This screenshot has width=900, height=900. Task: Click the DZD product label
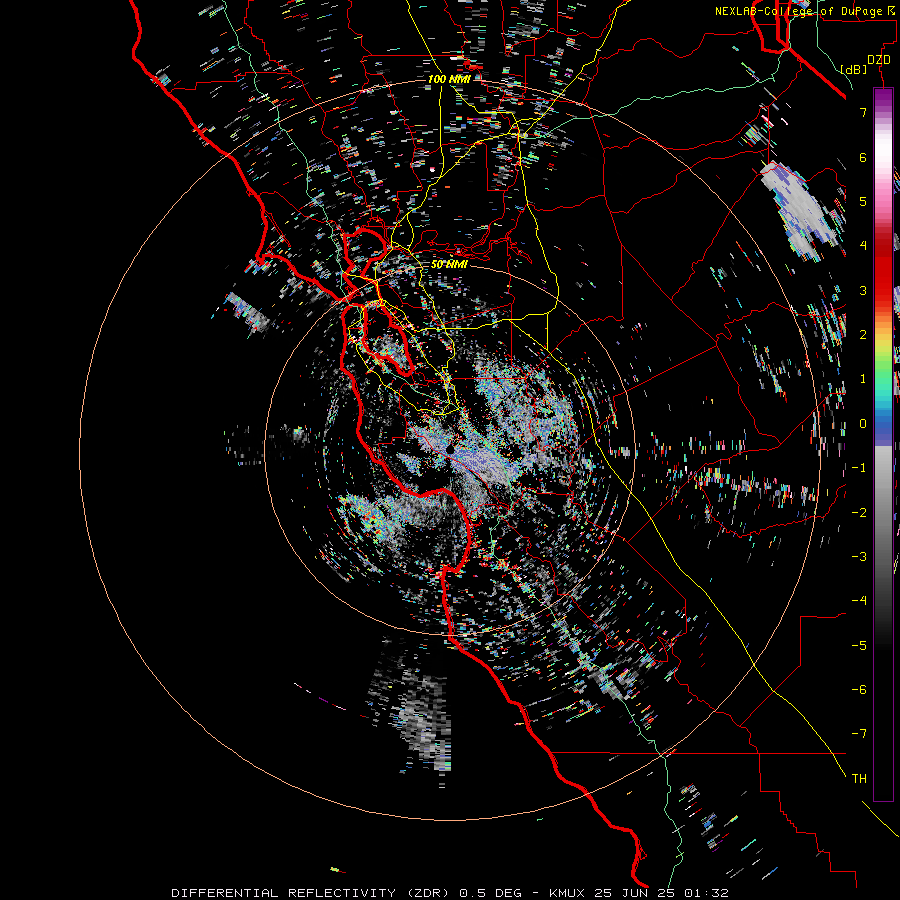coord(878,60)
